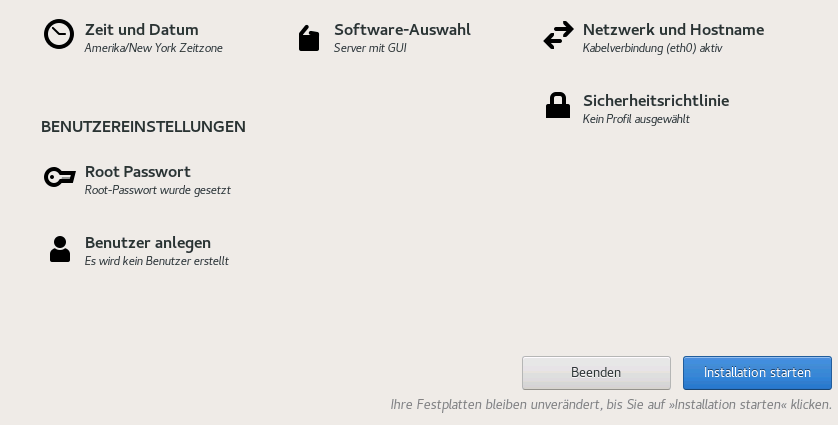Open the Root Passwort title
Image resolution: width=838 pixels, height=425 pixels.
pos(137,172)
